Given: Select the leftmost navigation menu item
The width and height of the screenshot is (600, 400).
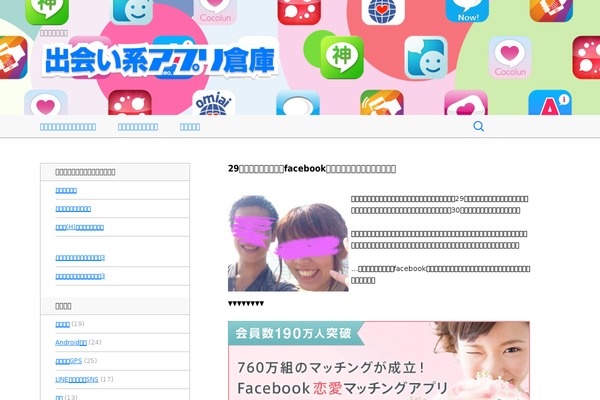Looking at the screenshot, I should point(68,127).
